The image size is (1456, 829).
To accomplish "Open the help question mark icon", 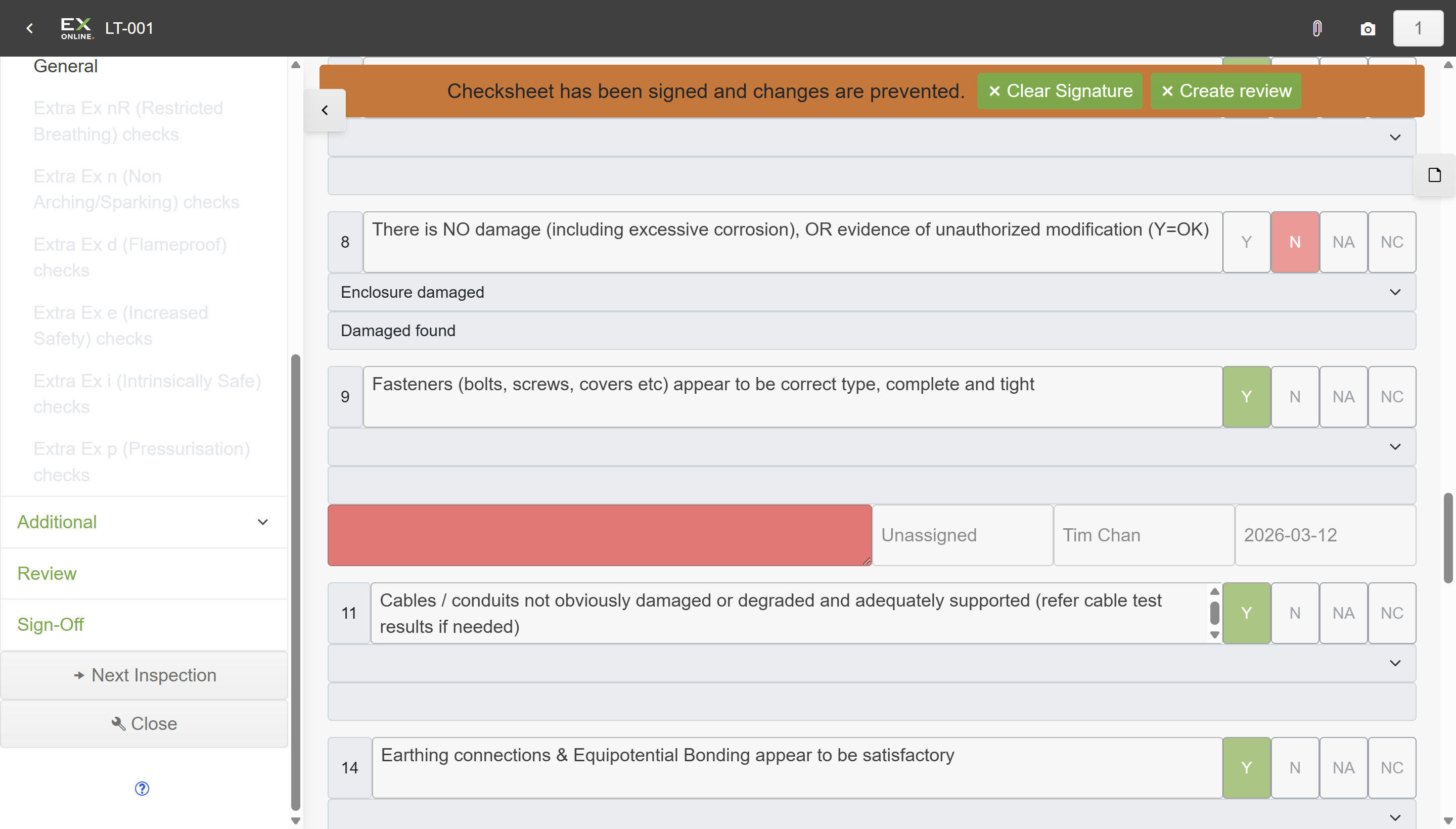I will point(142,788).
